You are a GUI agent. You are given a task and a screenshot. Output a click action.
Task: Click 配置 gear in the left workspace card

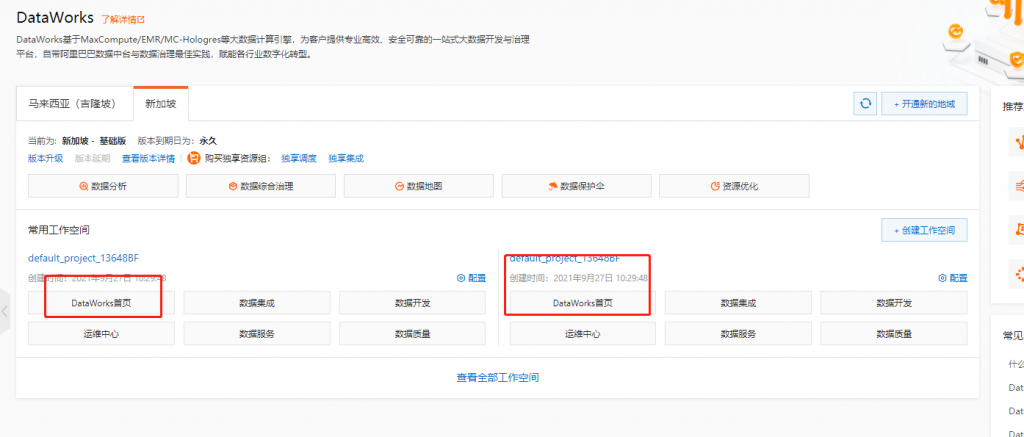tap(472, 278)
